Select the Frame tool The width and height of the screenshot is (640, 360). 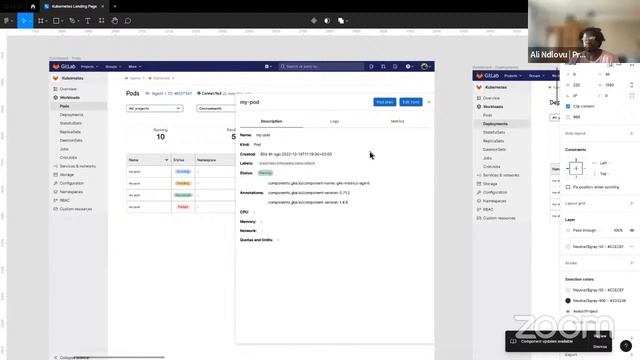[x=41, y=20]
